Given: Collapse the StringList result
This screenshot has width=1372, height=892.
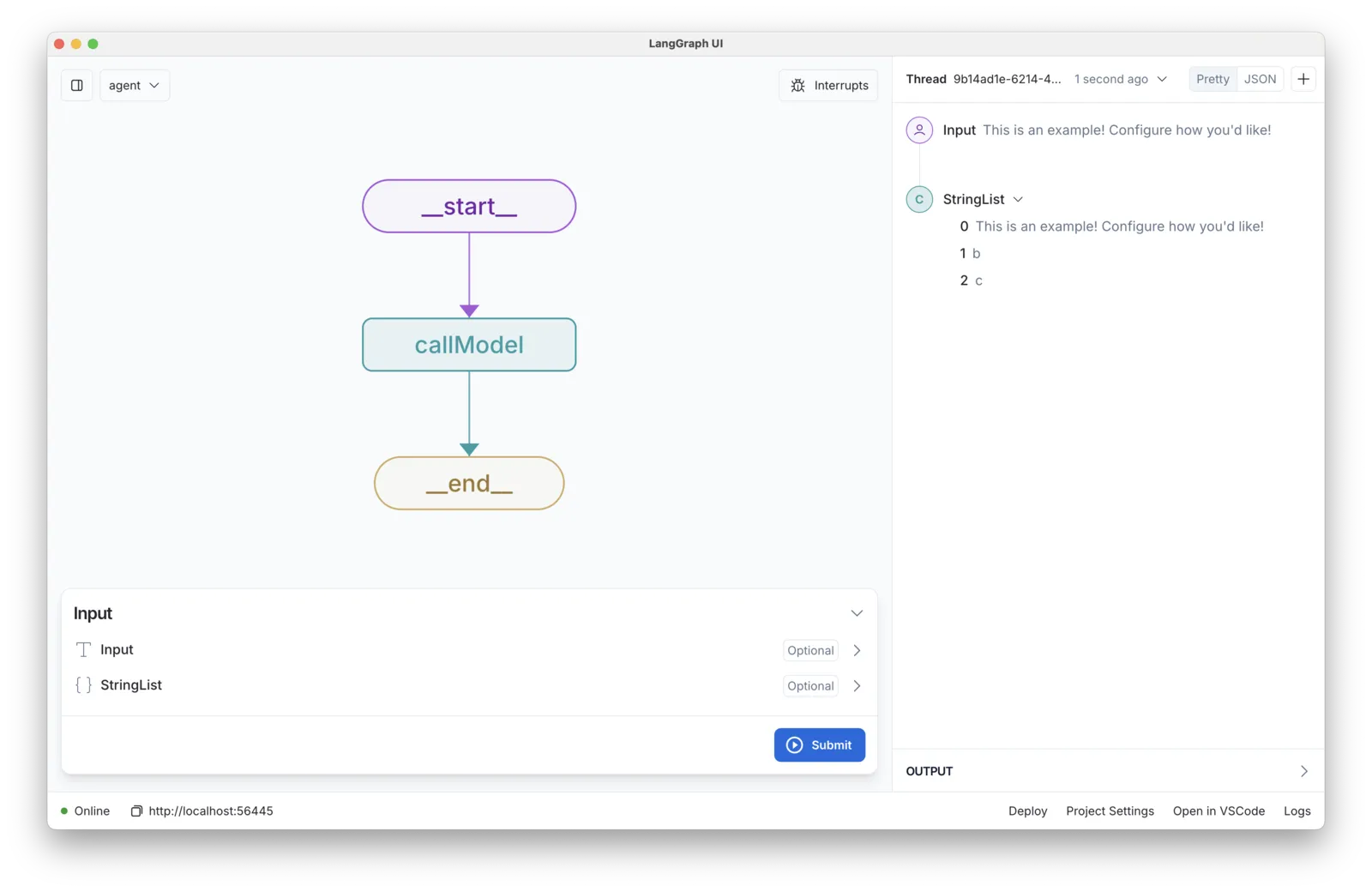Looking at the screenshot, I should (x=1018, y=199).
